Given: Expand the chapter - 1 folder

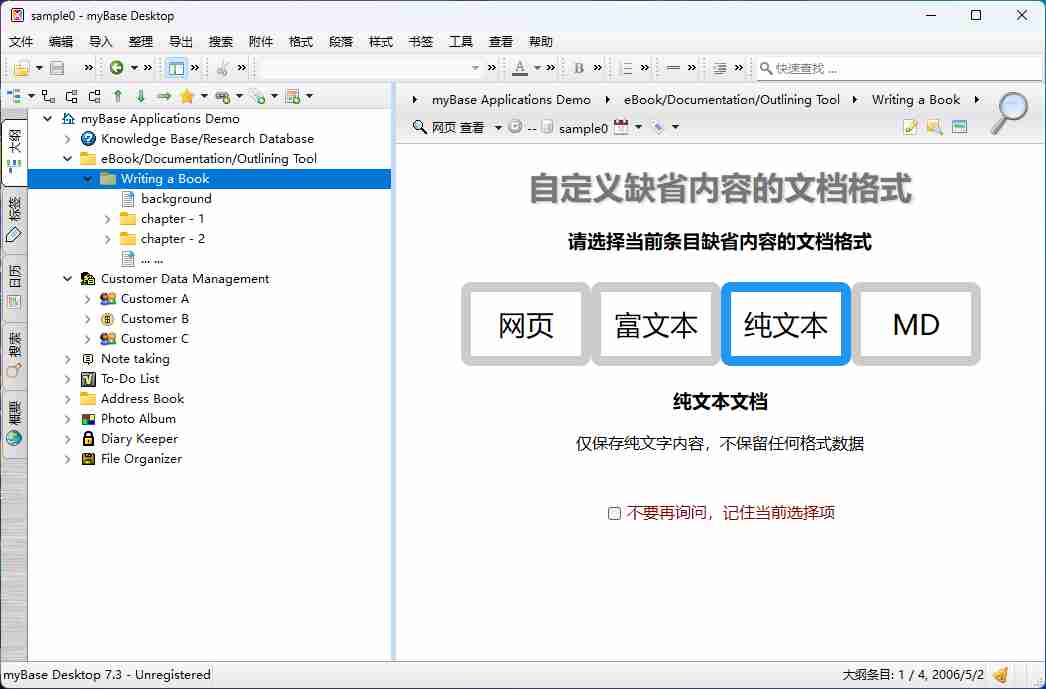Looking at the screenshot, I should tap(108, 219).
